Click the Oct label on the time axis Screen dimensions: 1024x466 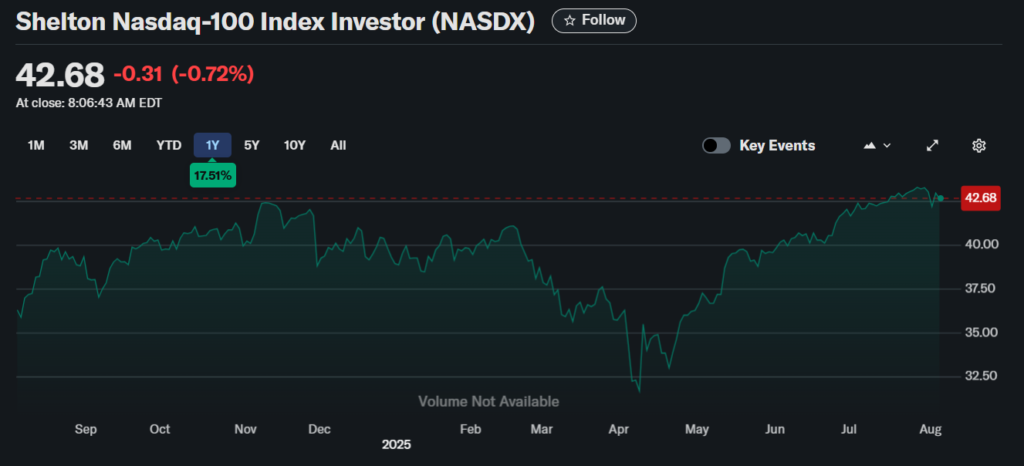coord(159,429)
